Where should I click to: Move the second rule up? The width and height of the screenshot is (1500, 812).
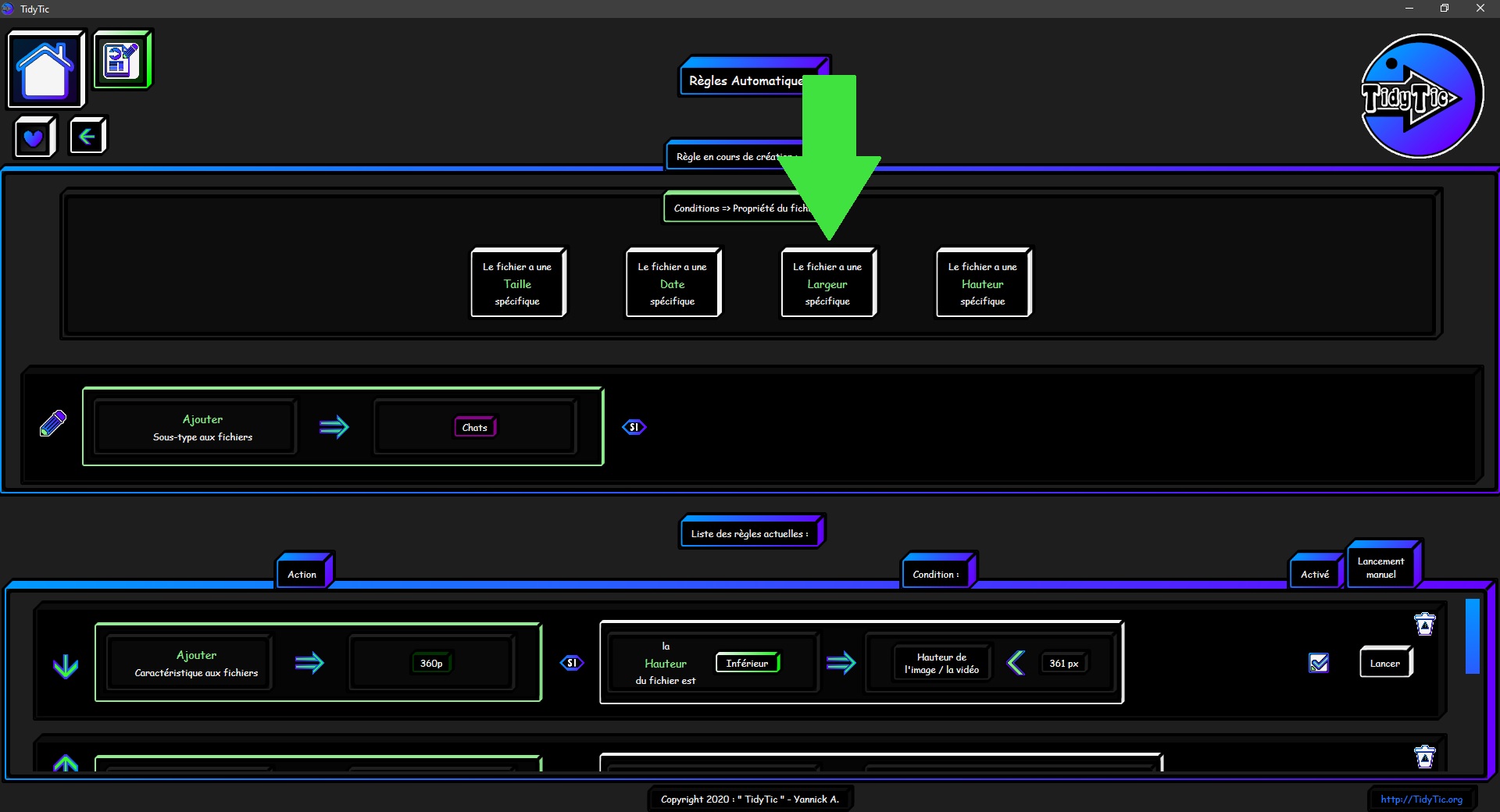(x=66, y=763)
